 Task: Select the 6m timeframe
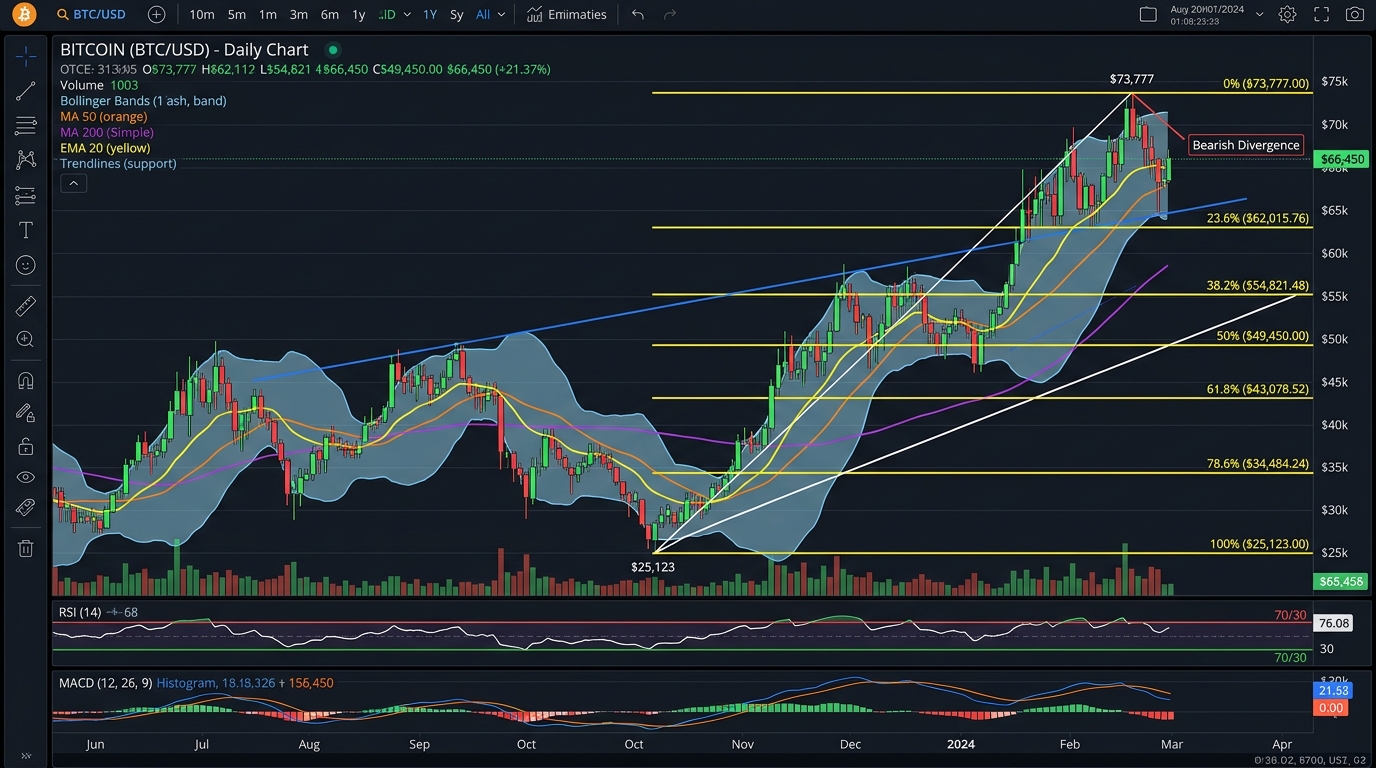[329, 14]
